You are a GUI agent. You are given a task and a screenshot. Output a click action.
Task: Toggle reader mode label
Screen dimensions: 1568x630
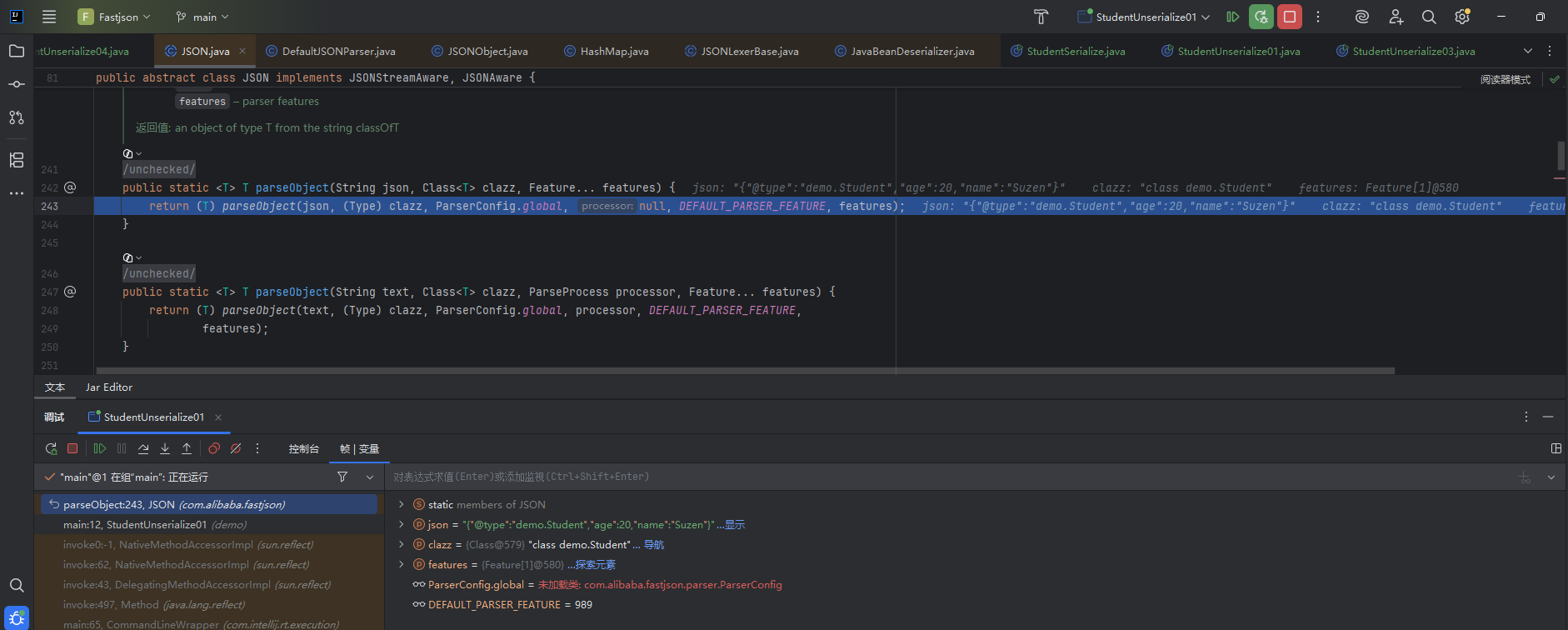click(1505, 79)
